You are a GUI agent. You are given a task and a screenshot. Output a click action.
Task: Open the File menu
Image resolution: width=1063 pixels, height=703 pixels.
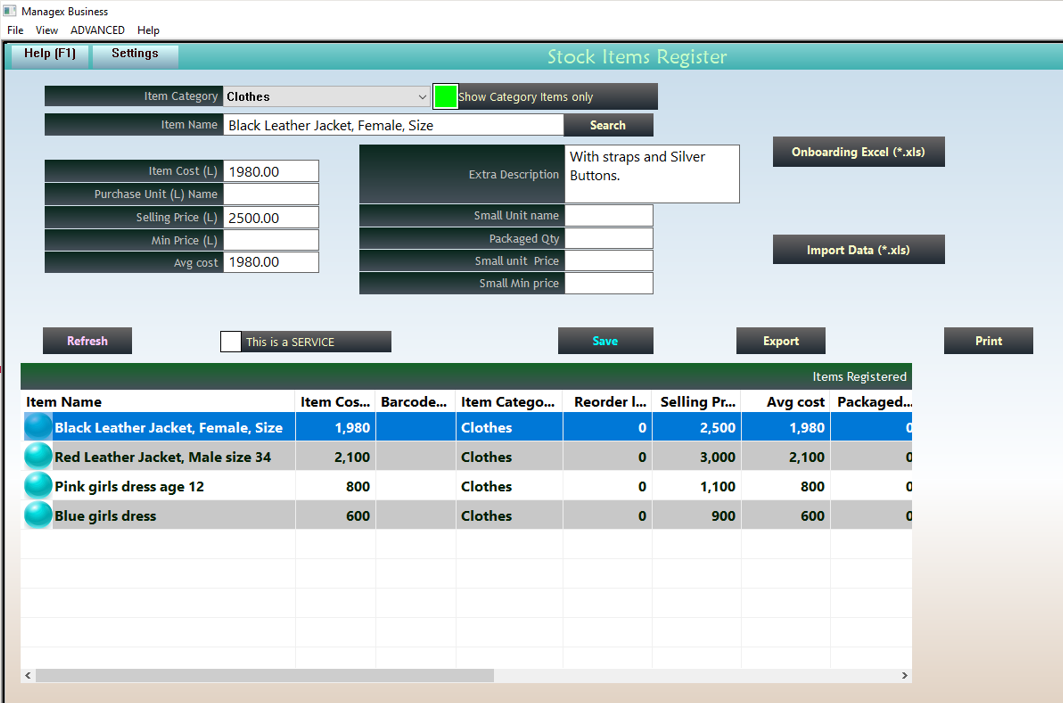[15, 30]
